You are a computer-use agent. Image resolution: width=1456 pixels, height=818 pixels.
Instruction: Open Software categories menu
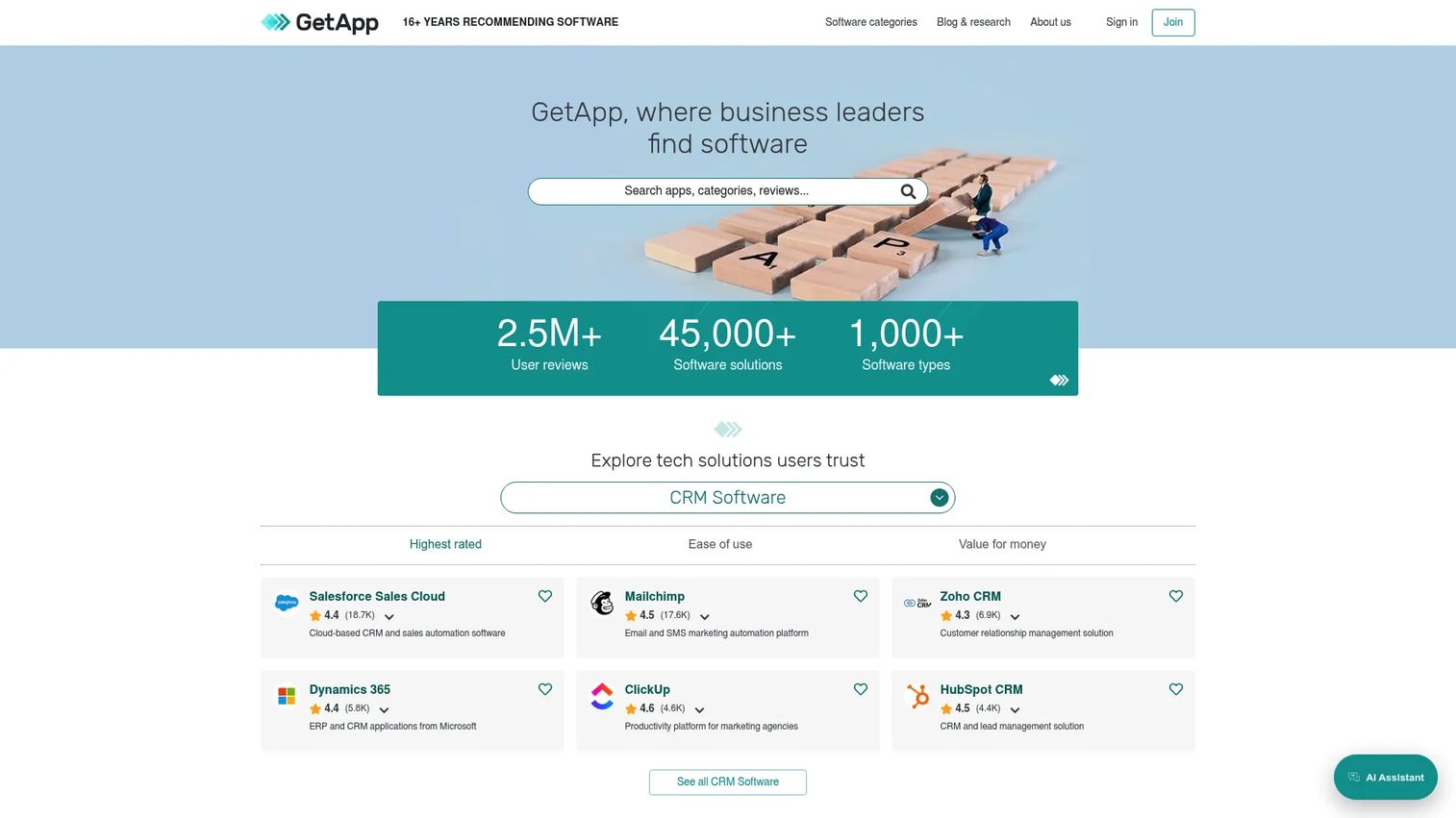871,22
